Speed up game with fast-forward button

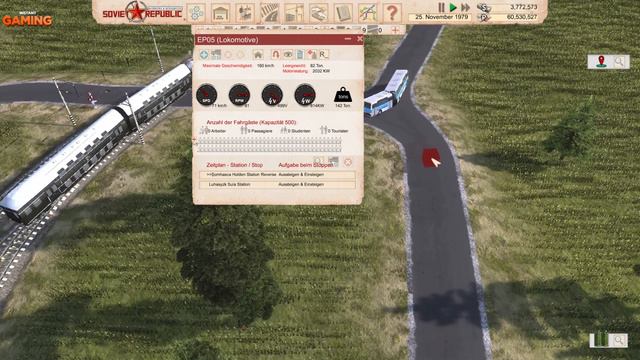(465, 7)
